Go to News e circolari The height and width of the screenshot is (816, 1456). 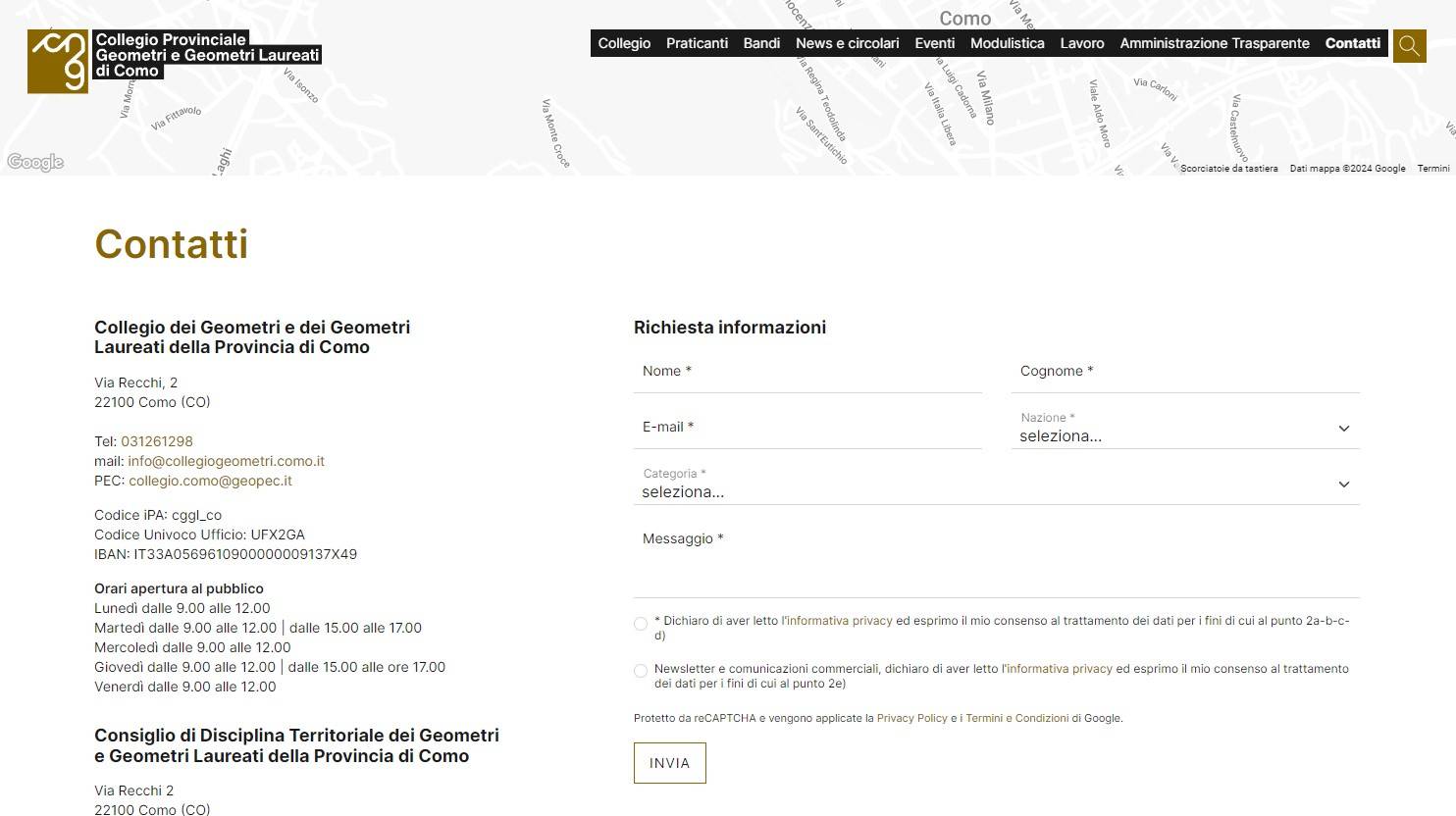pos(847,43)
